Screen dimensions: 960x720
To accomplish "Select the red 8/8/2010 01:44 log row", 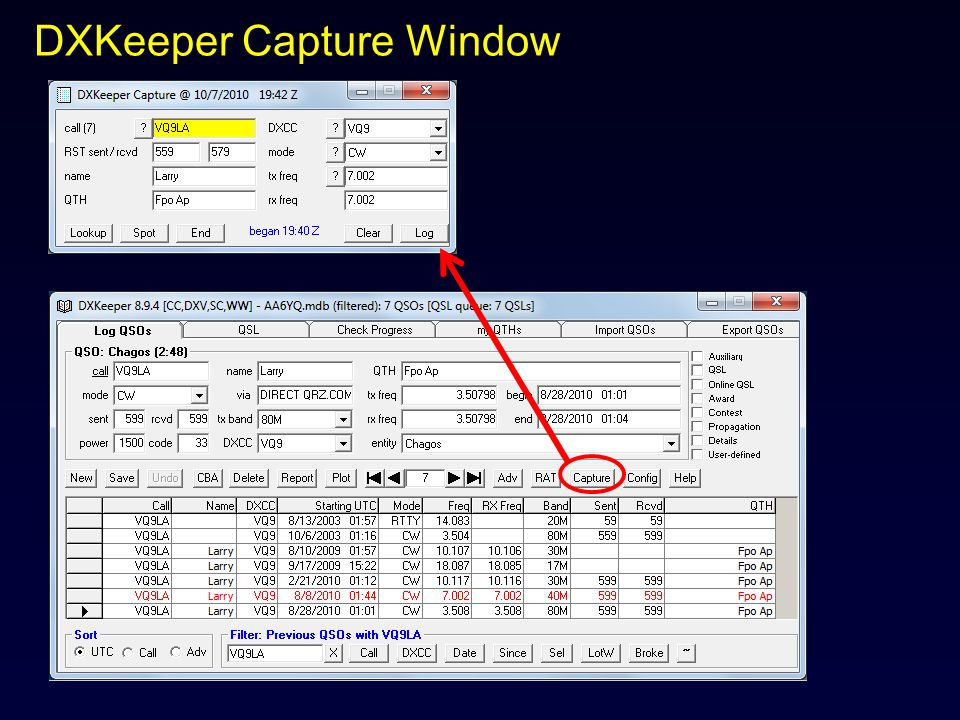I will coord(421,596).
